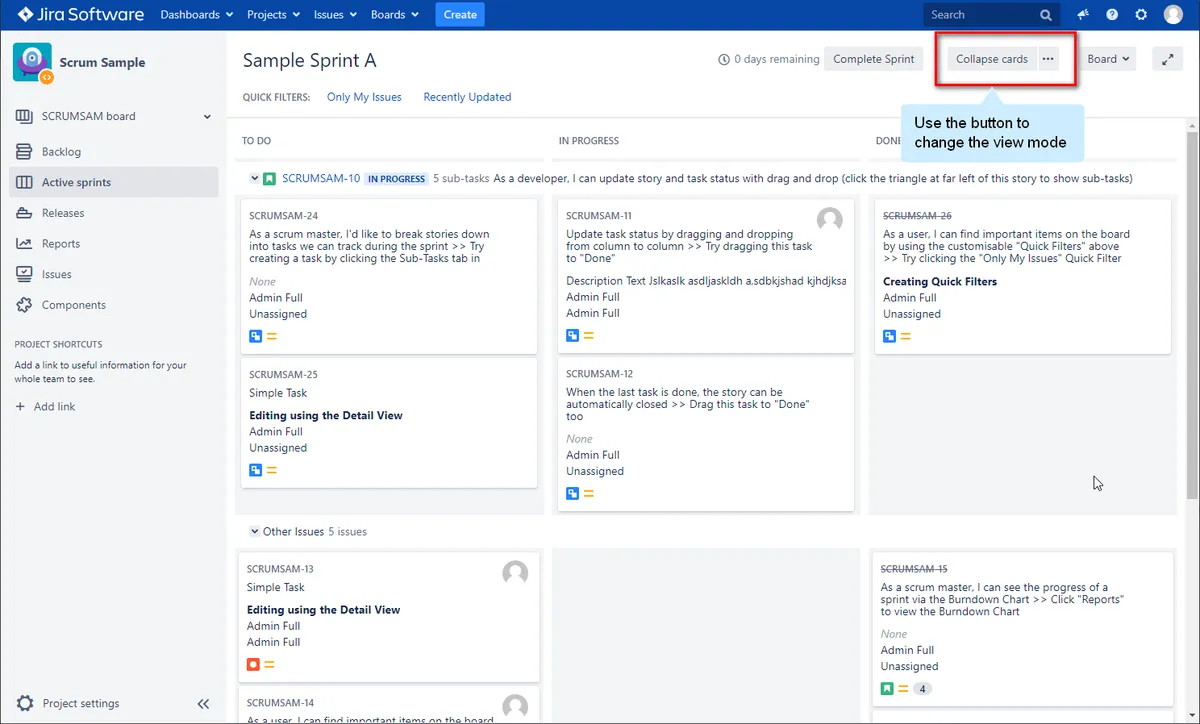Click the assignee avatar on SCRUMSAM-14 card
This screenshot has height=724, width=1200.
pos(515,707)
